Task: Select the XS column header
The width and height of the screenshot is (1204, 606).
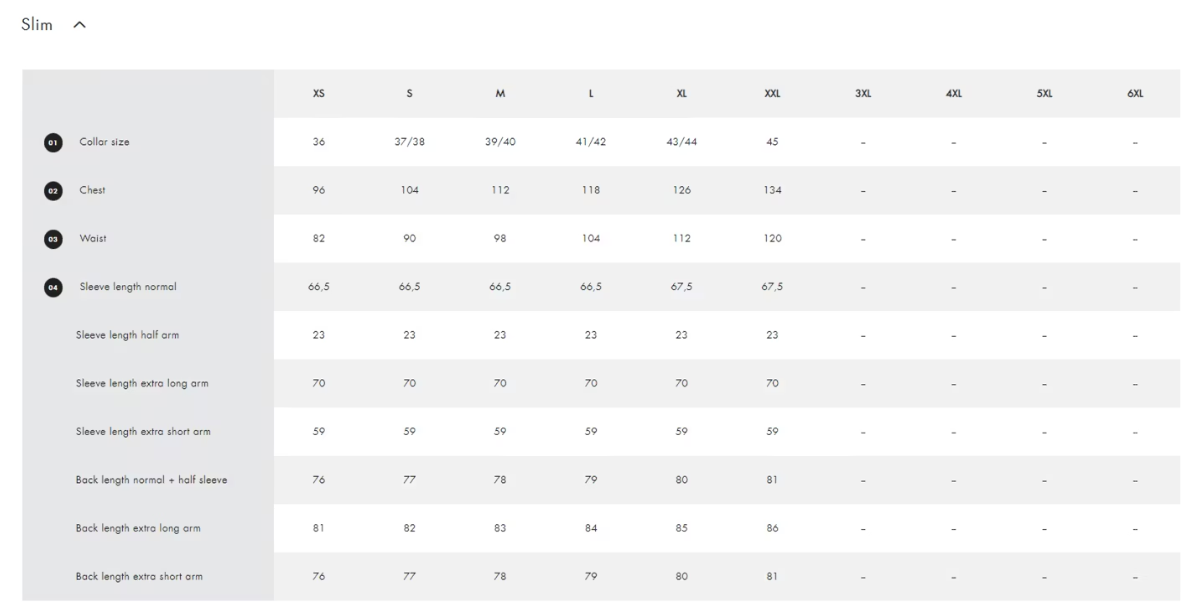Action: click(319, 94)
